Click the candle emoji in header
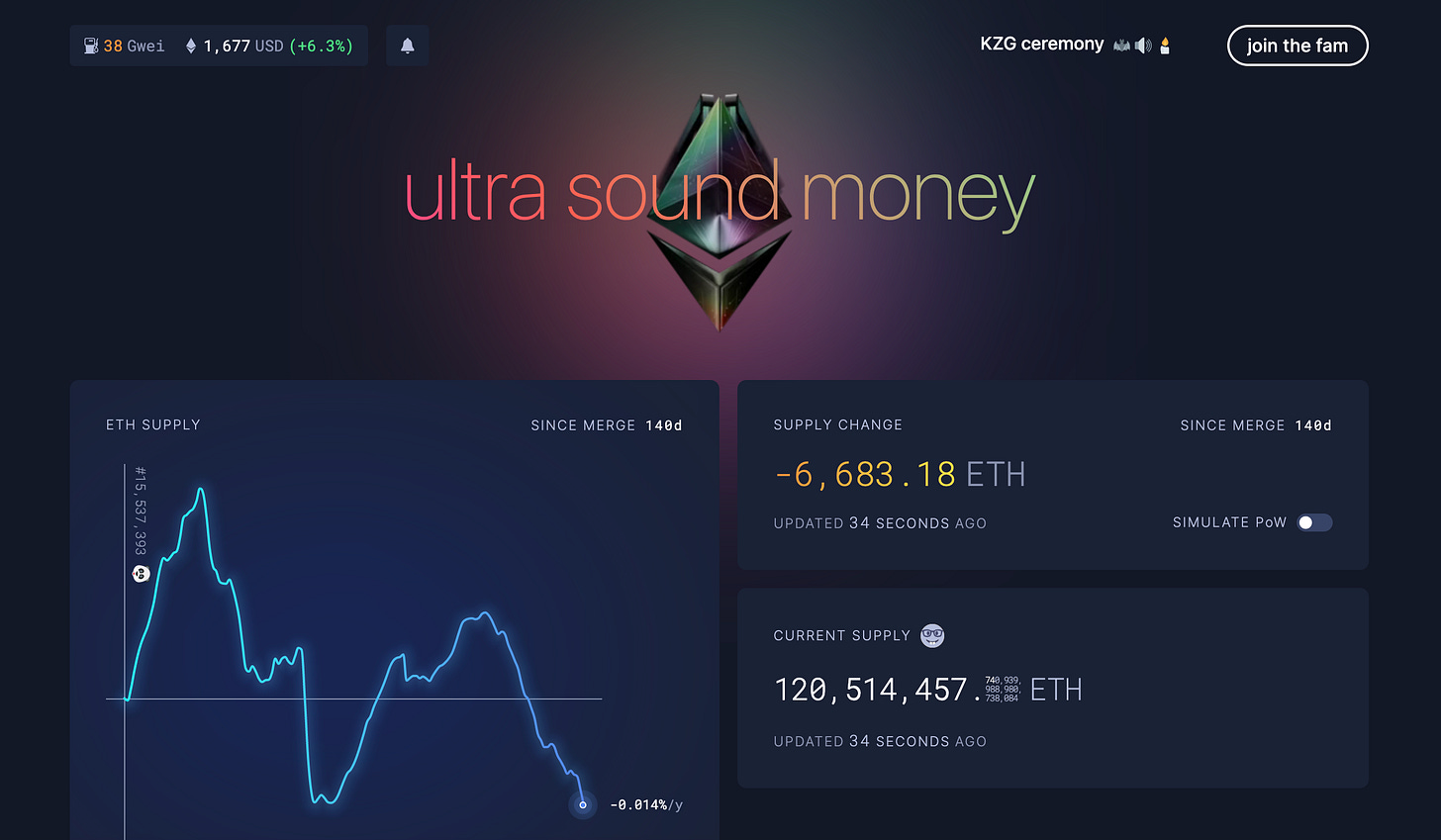 pos(1165,46)
